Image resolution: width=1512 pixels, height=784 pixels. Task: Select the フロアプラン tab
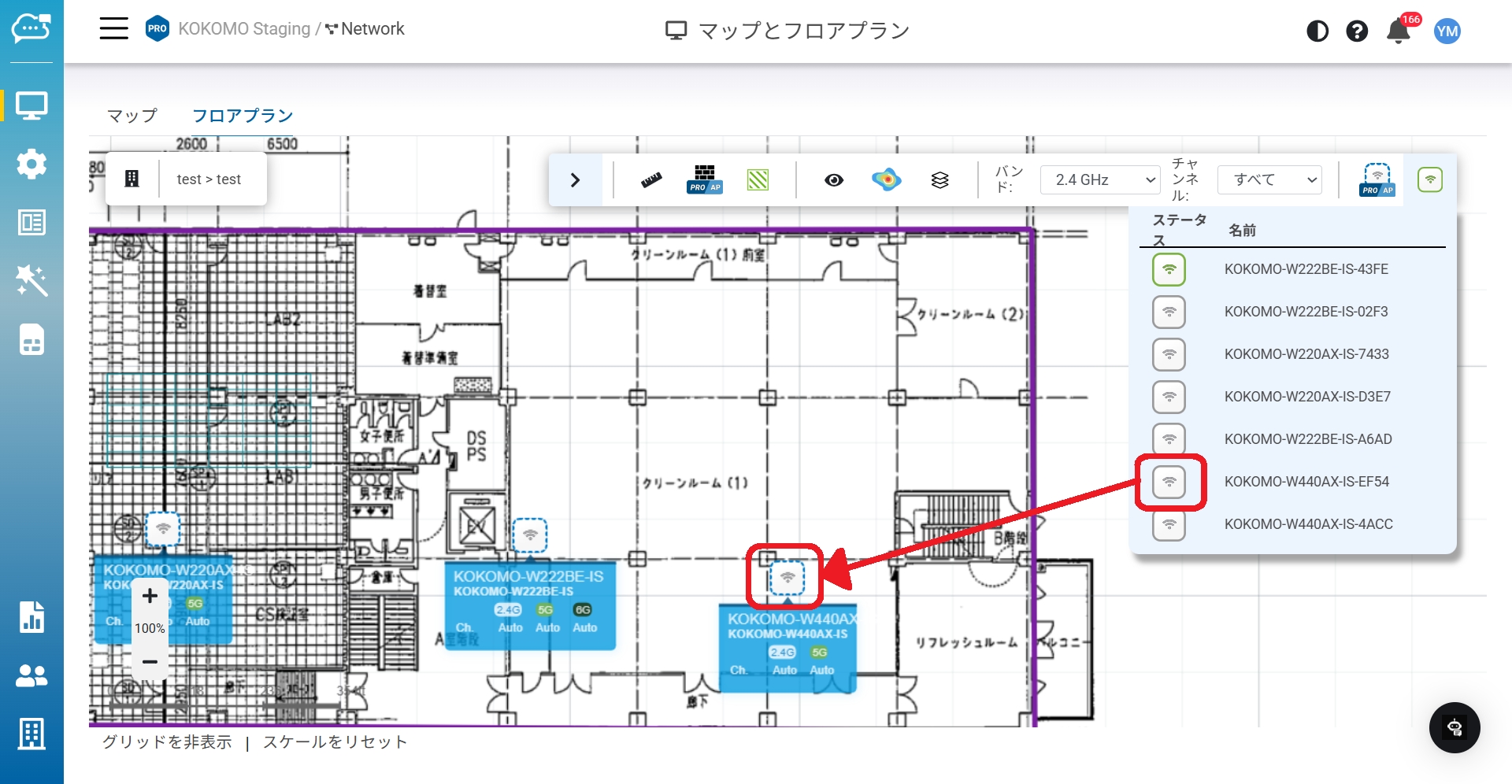(243, 116)
